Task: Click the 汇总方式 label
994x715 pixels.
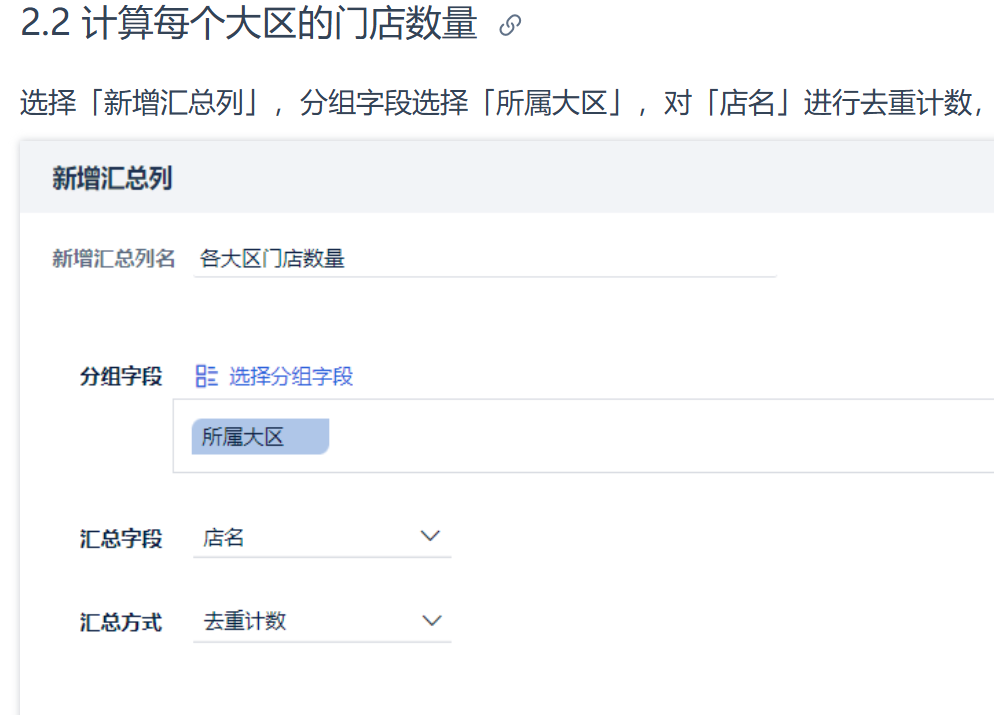Action: 121,622
